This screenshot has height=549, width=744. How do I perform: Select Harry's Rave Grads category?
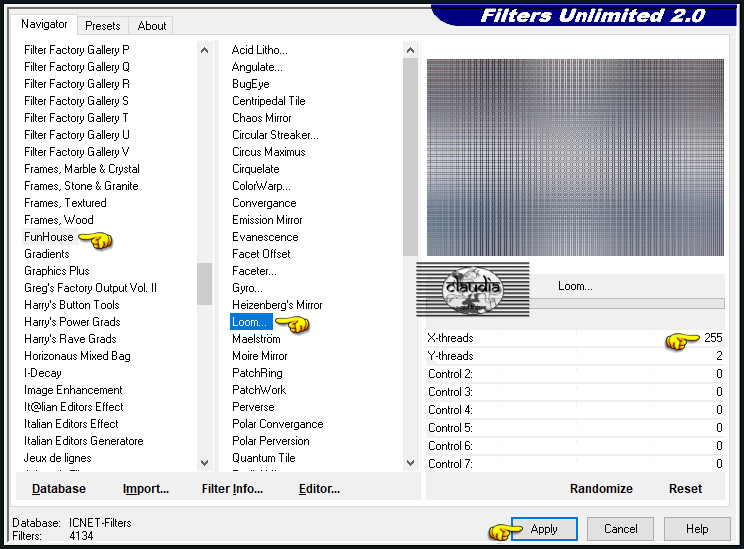(70, 339)
